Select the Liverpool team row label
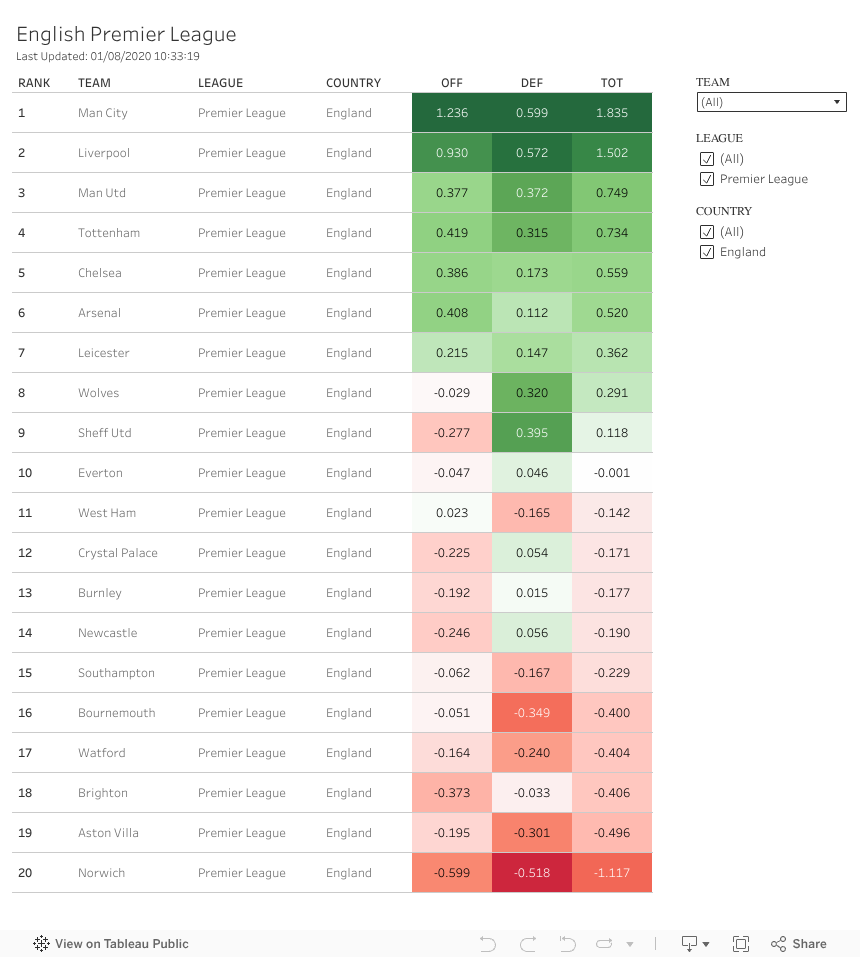This screenshot has height=957, width=860. point(102,153)
